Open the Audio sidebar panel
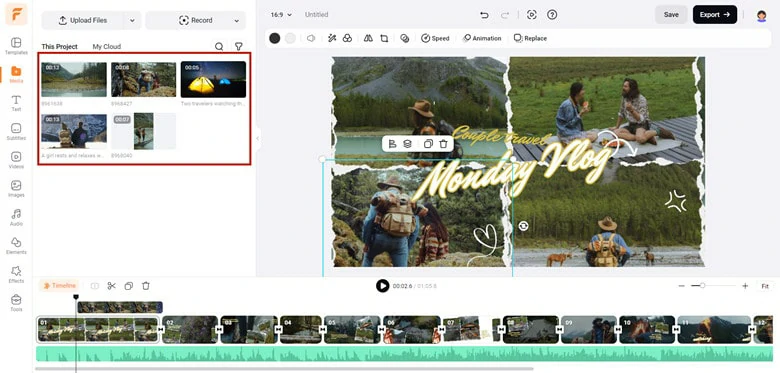The height and width of the screenshot is (373, 780). coord(16,217)
